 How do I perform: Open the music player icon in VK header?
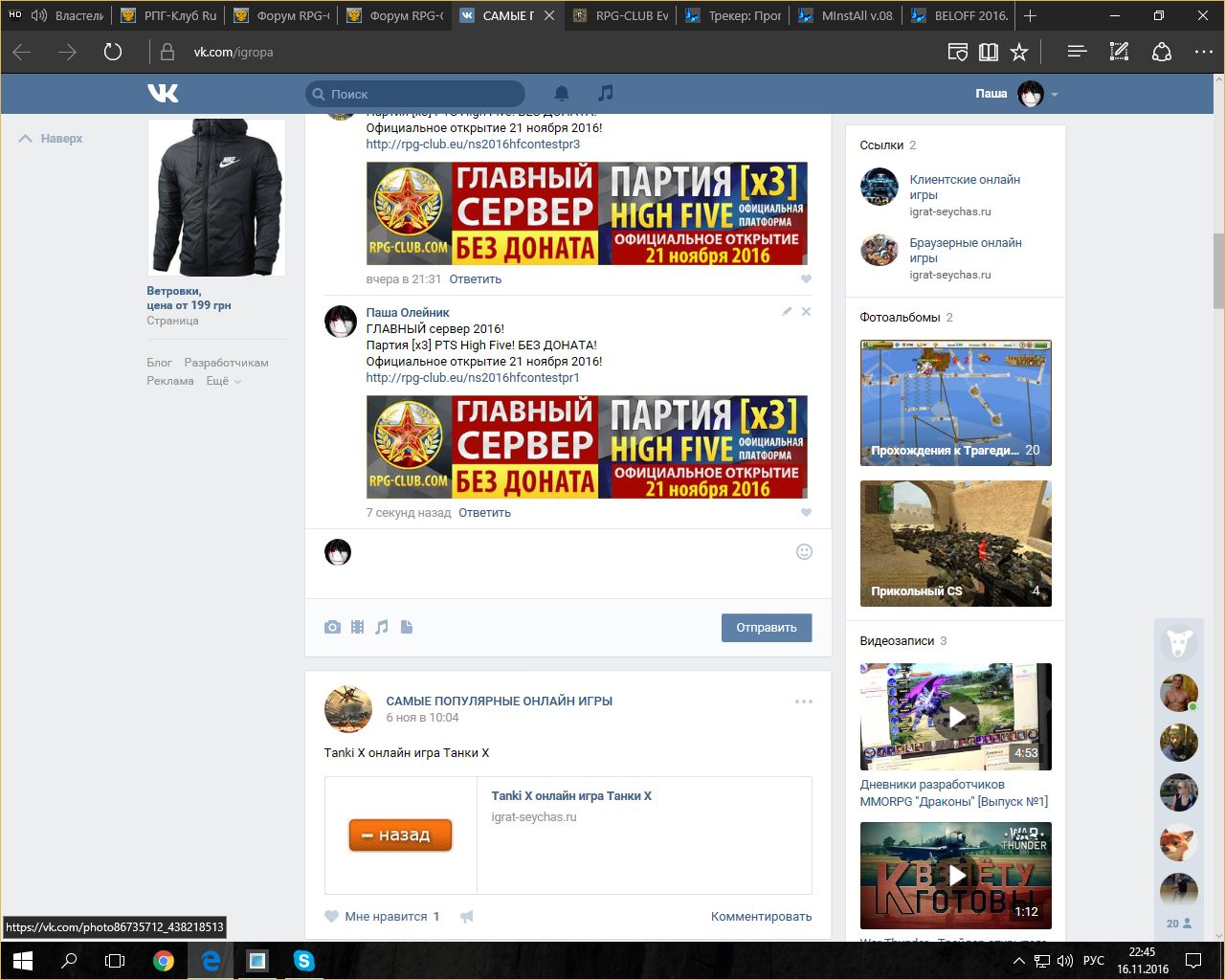pos(605,93)
